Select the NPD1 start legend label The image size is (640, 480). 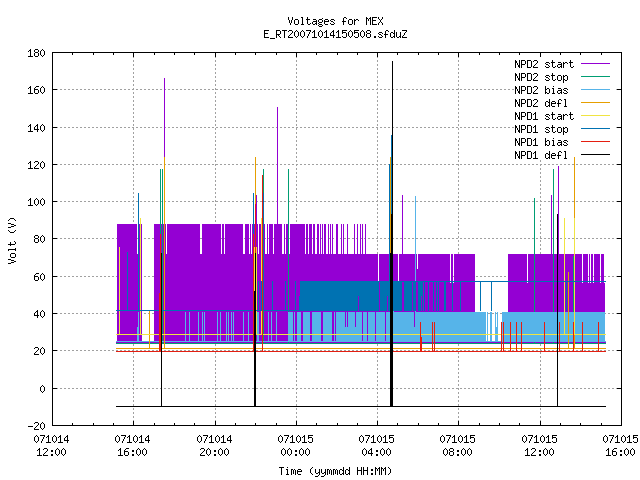tap(544, 116)
